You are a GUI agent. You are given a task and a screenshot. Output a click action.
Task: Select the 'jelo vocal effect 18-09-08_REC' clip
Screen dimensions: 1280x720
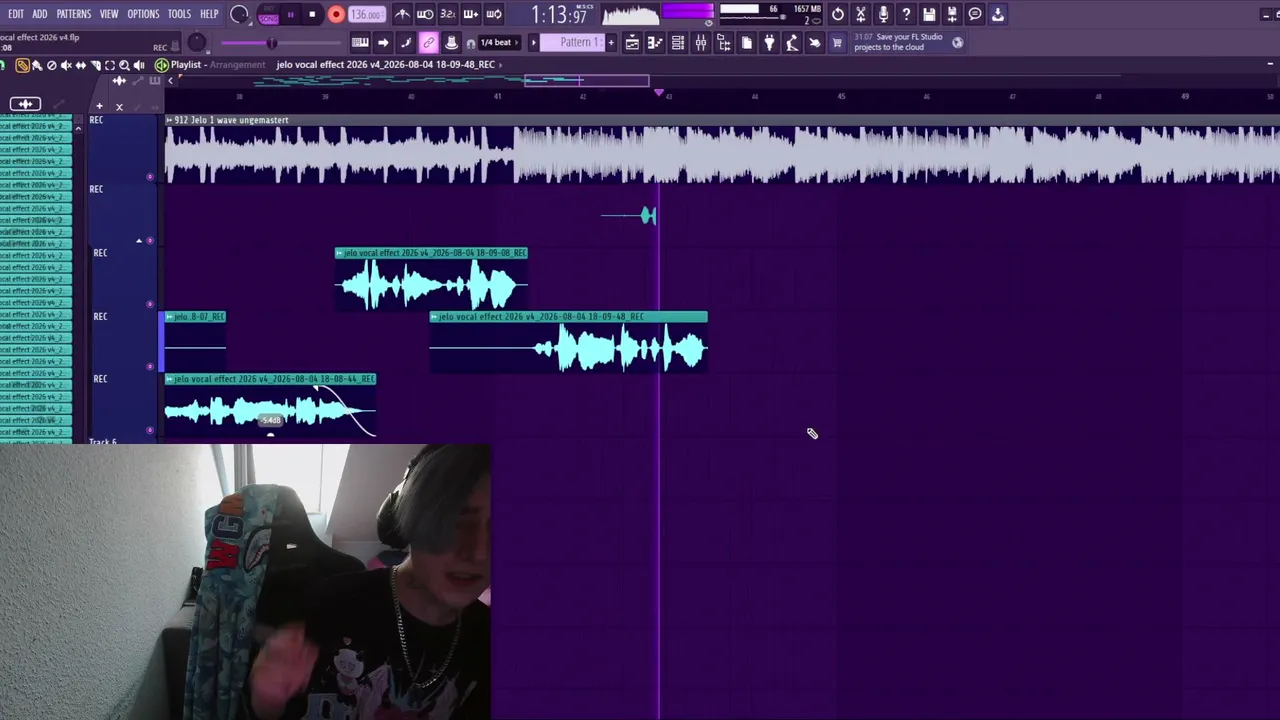431,279
